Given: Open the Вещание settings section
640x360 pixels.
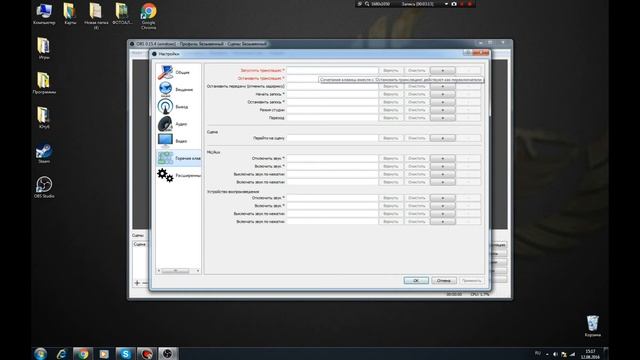Looking at the screenshot, I should pyautogui.click(x=178, y=89).
